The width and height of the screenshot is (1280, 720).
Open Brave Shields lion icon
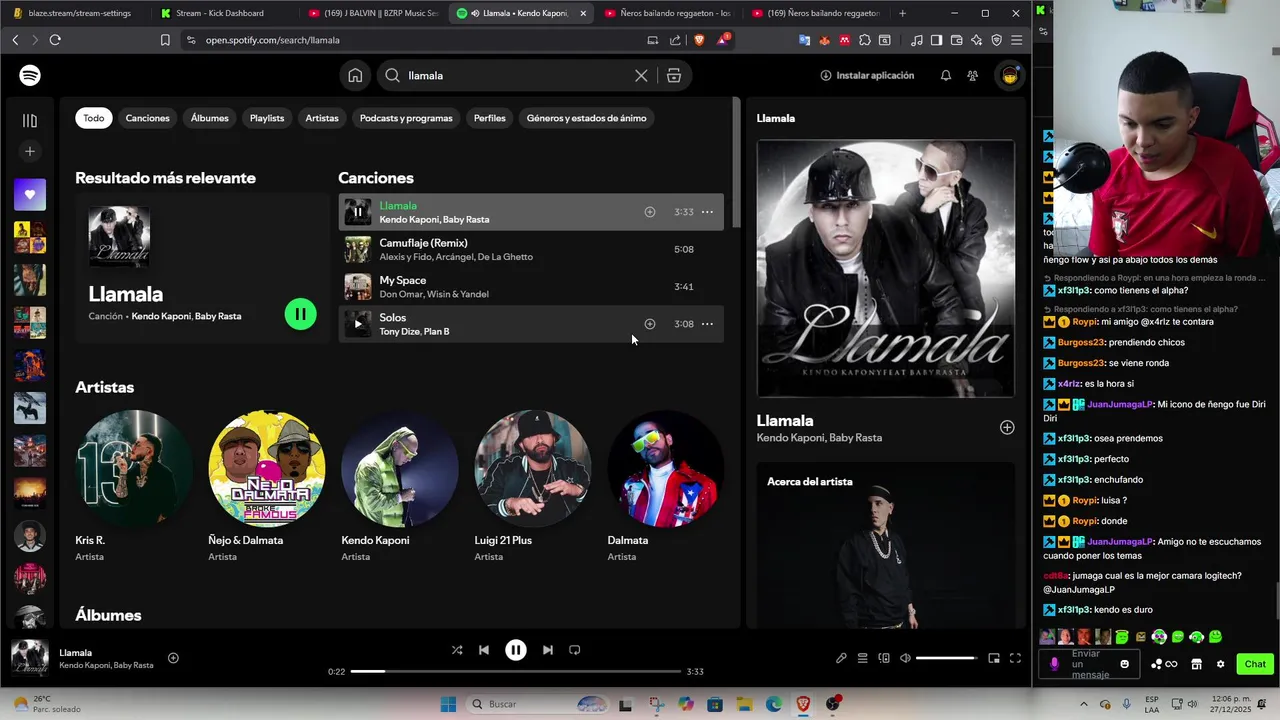click(699, 40)
